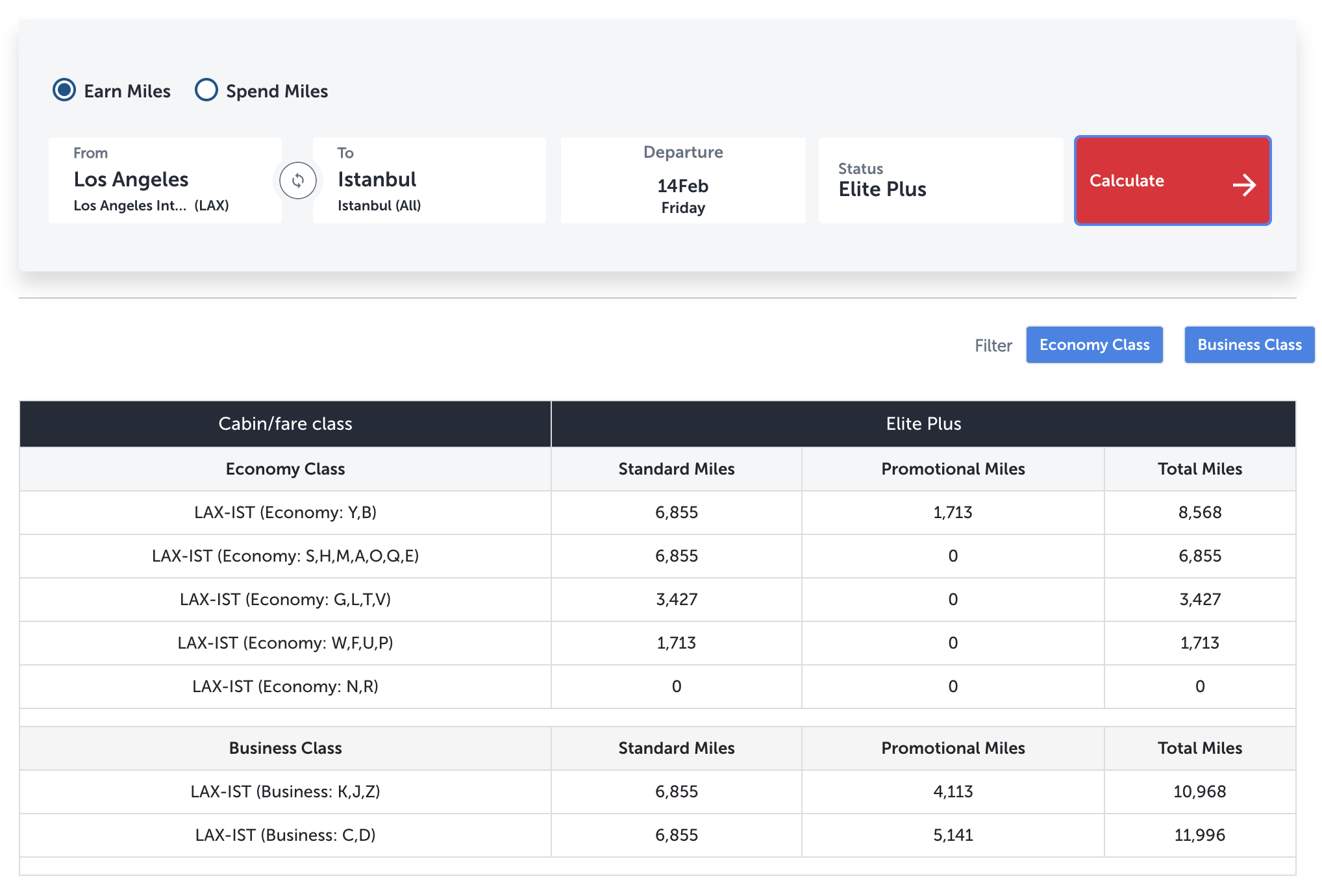Click the Business Class section header cell
This screenshot has width=1322, height=896.
[285, 748]
